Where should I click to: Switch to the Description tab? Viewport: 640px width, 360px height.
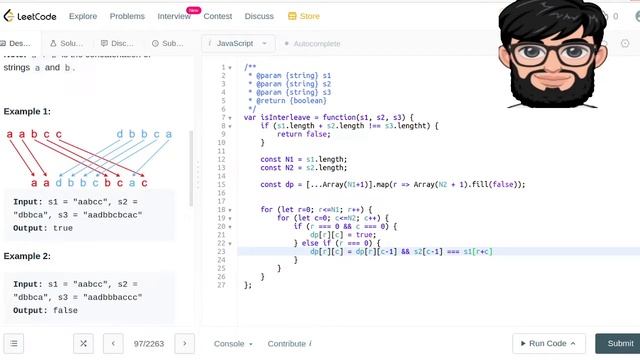(16, 43)
